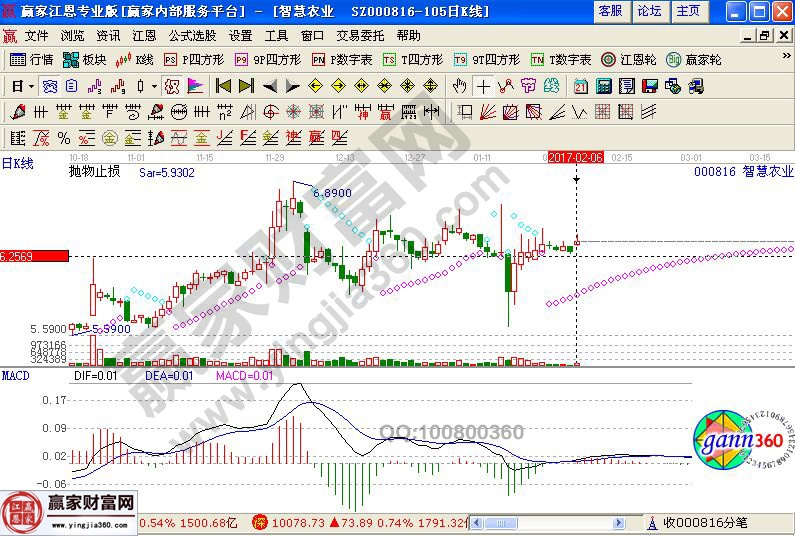795x536 pixels.
Task: Jump to first bar with skip-start arrow
Action: point(223,86)
